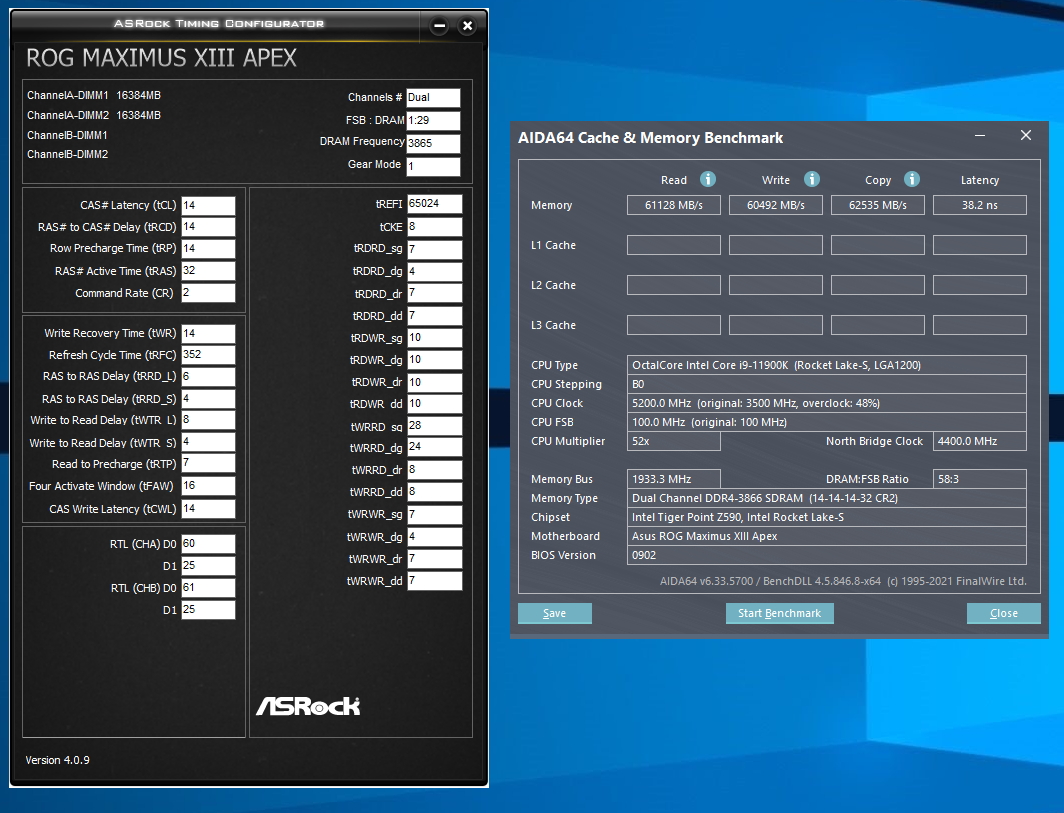Click the ChannelA-DIMM1 16384MB entry
Screen dimensions: 1064x813
[x=94, y=95]
